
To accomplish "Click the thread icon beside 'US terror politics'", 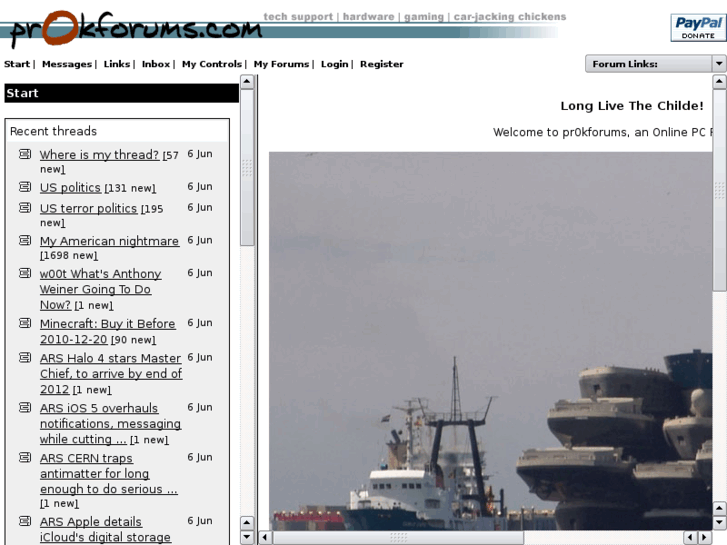I will [x=25, y=207].
